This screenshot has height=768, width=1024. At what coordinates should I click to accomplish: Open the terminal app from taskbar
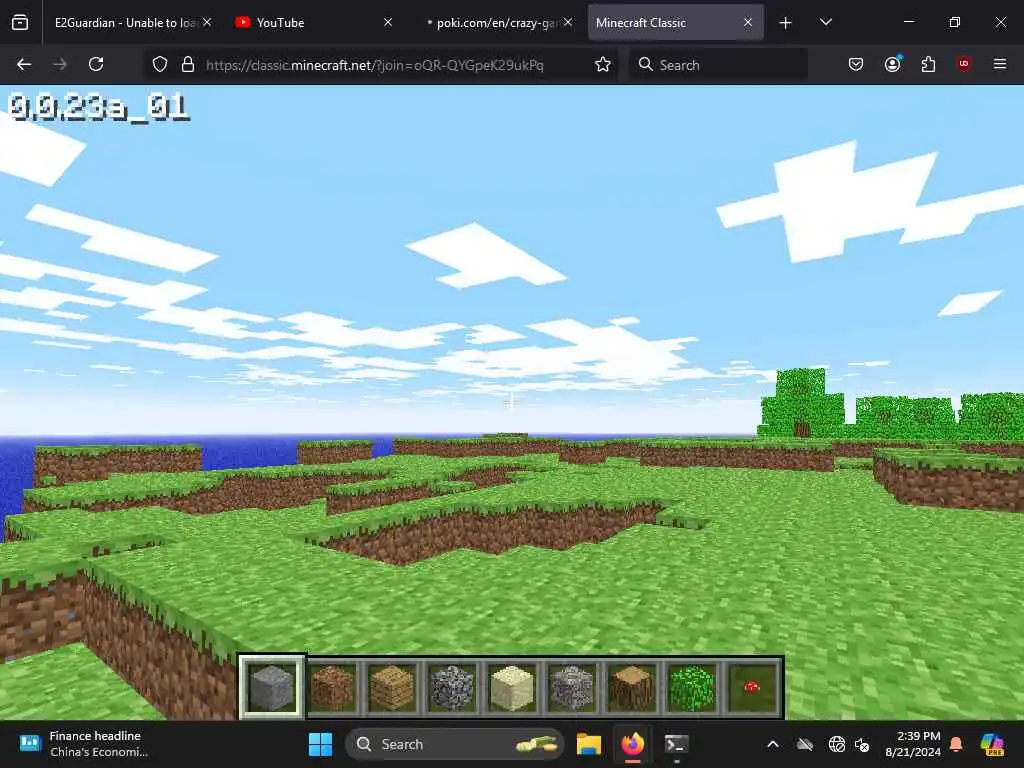coord(676,744)
